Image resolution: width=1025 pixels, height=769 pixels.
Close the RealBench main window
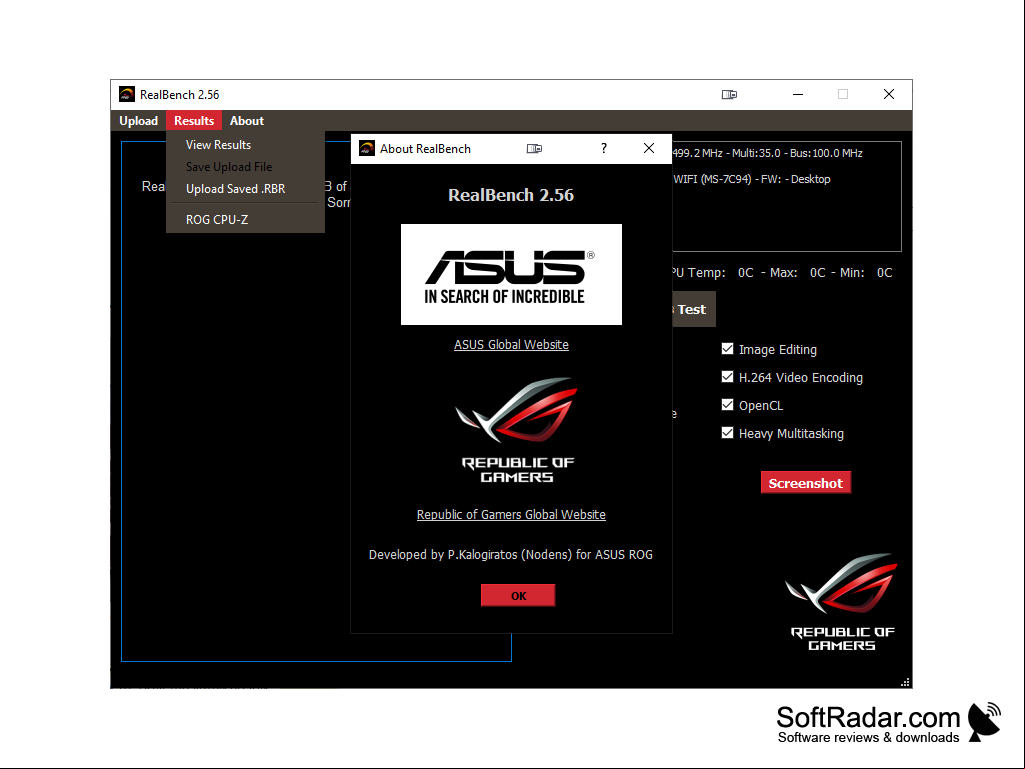tap(888, 95)
